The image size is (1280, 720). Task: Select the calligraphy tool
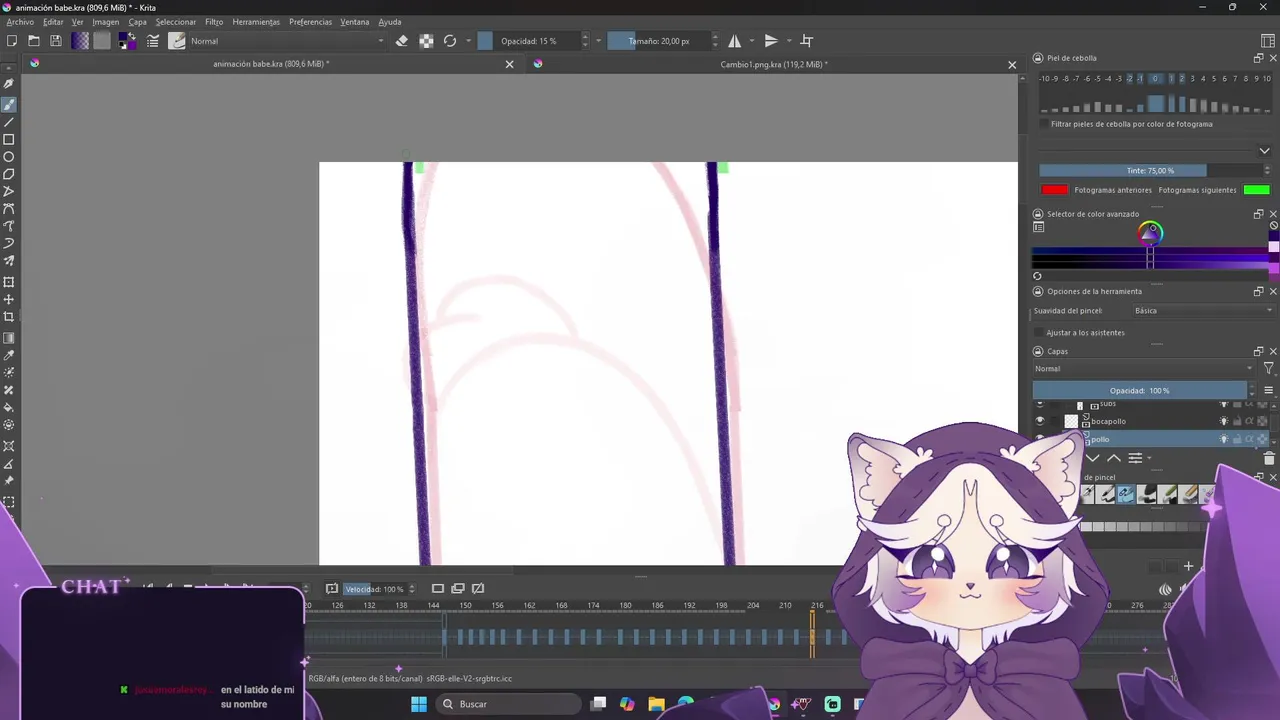pos(9,84)
